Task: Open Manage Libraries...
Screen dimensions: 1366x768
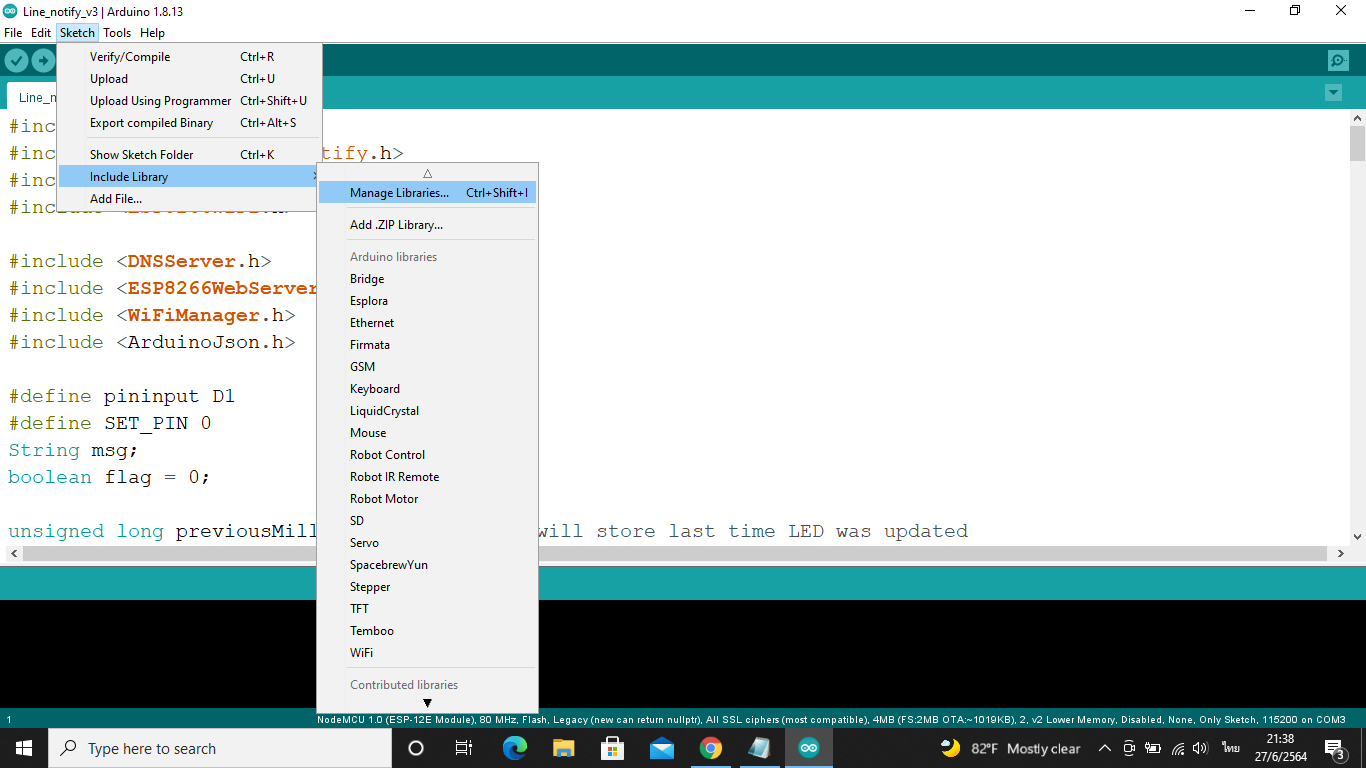Action: (x=427, y=193)
